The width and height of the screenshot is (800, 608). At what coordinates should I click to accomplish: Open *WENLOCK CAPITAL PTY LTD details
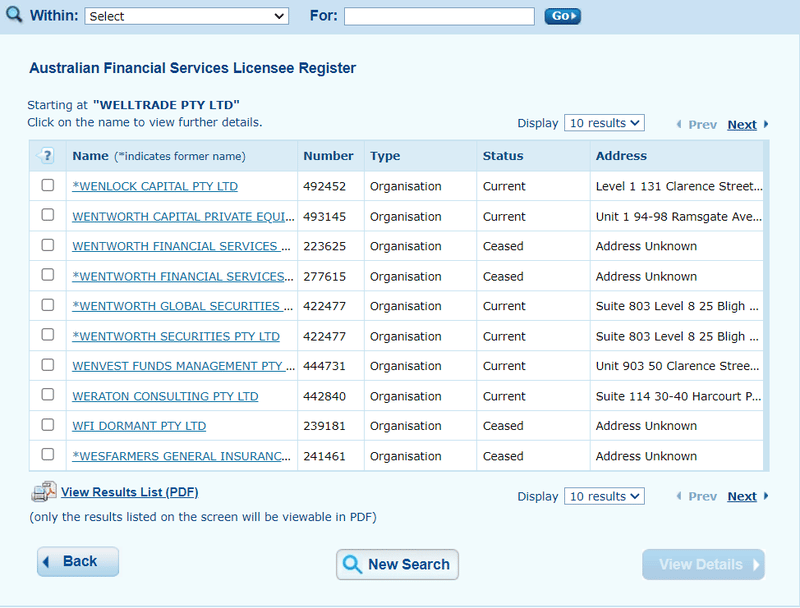155,186
